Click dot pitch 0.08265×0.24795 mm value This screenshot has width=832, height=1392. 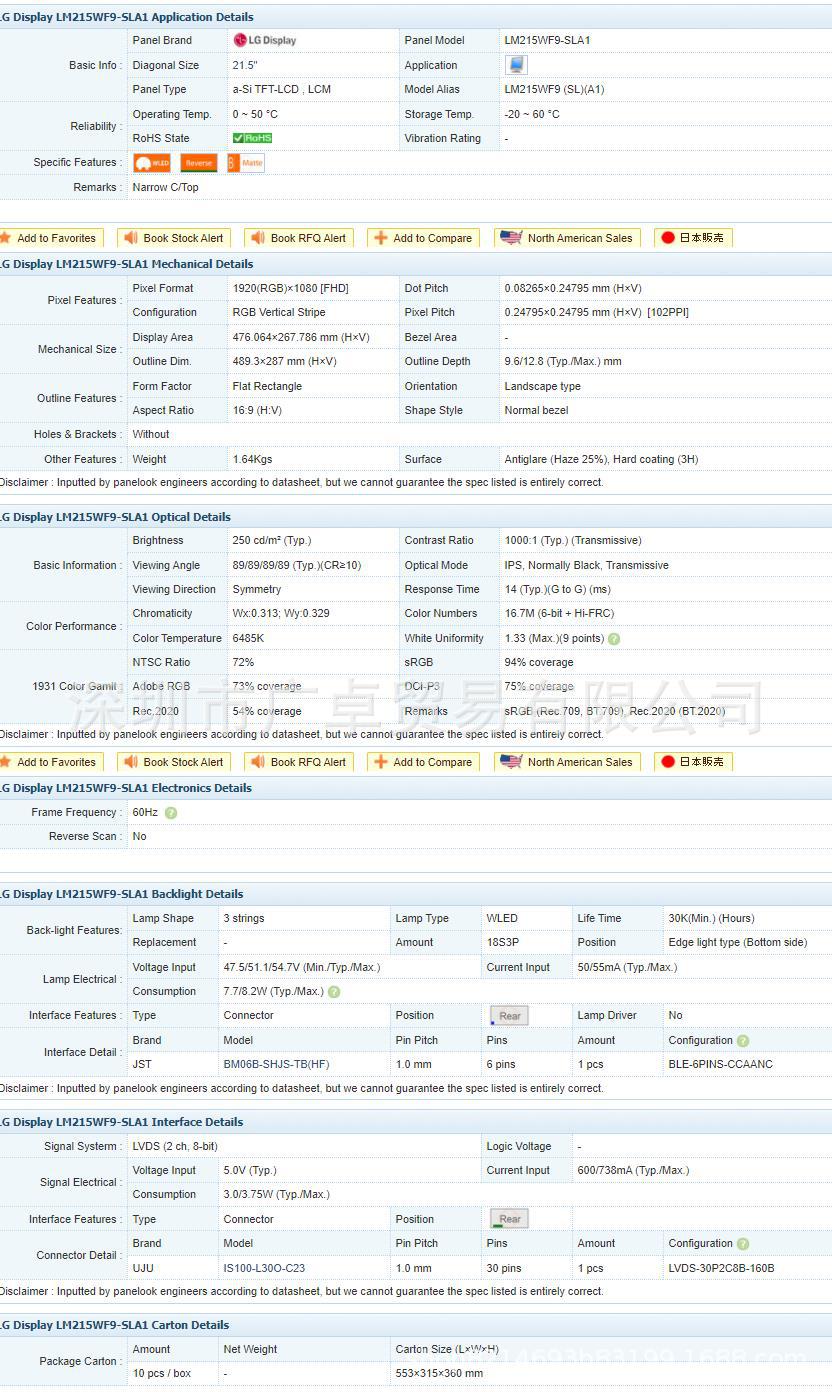(x=573, y=288)
